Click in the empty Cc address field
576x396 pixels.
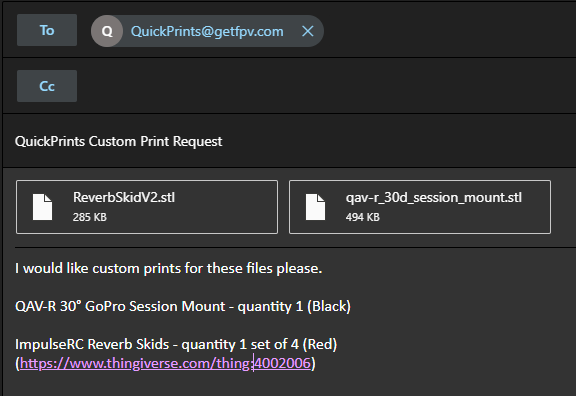coord(327,86)
